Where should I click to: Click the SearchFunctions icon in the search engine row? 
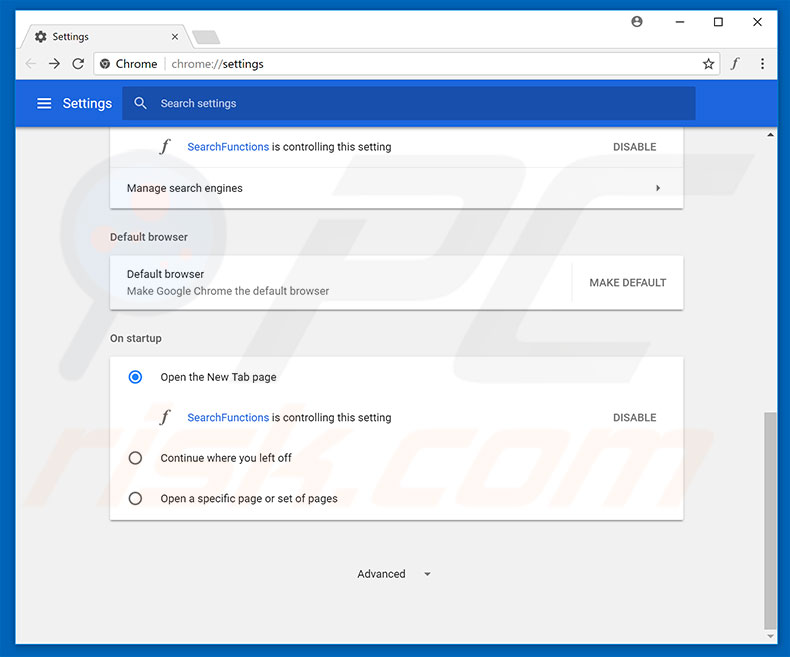point(165,147)
